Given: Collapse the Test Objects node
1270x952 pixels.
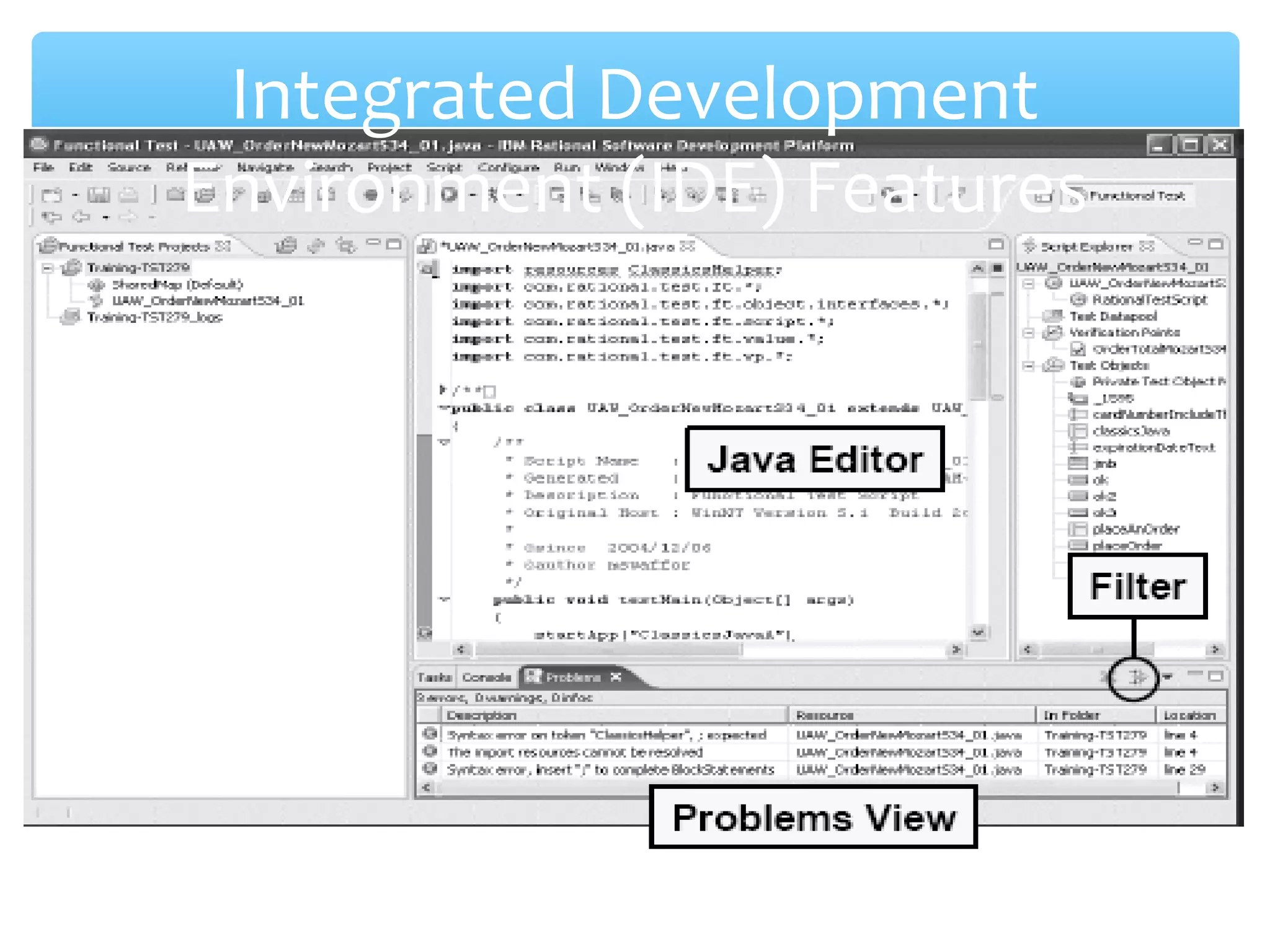Looking at the screenshot, I should (x=1029, y=366).
